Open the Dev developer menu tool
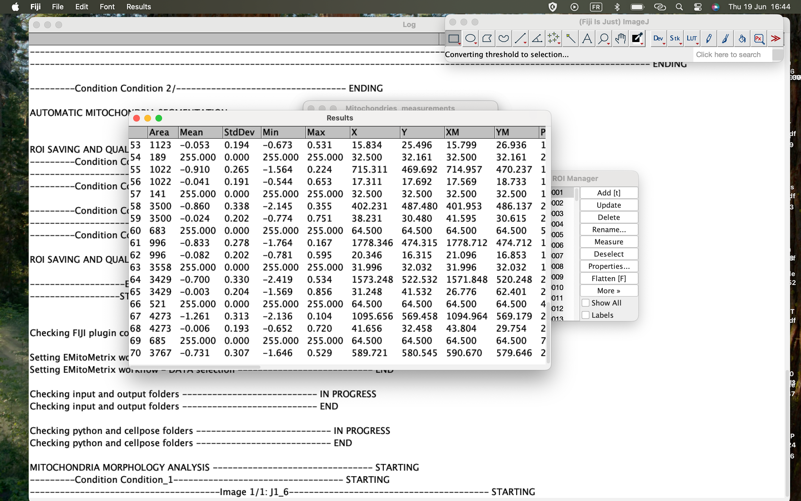 pos(658,38)
